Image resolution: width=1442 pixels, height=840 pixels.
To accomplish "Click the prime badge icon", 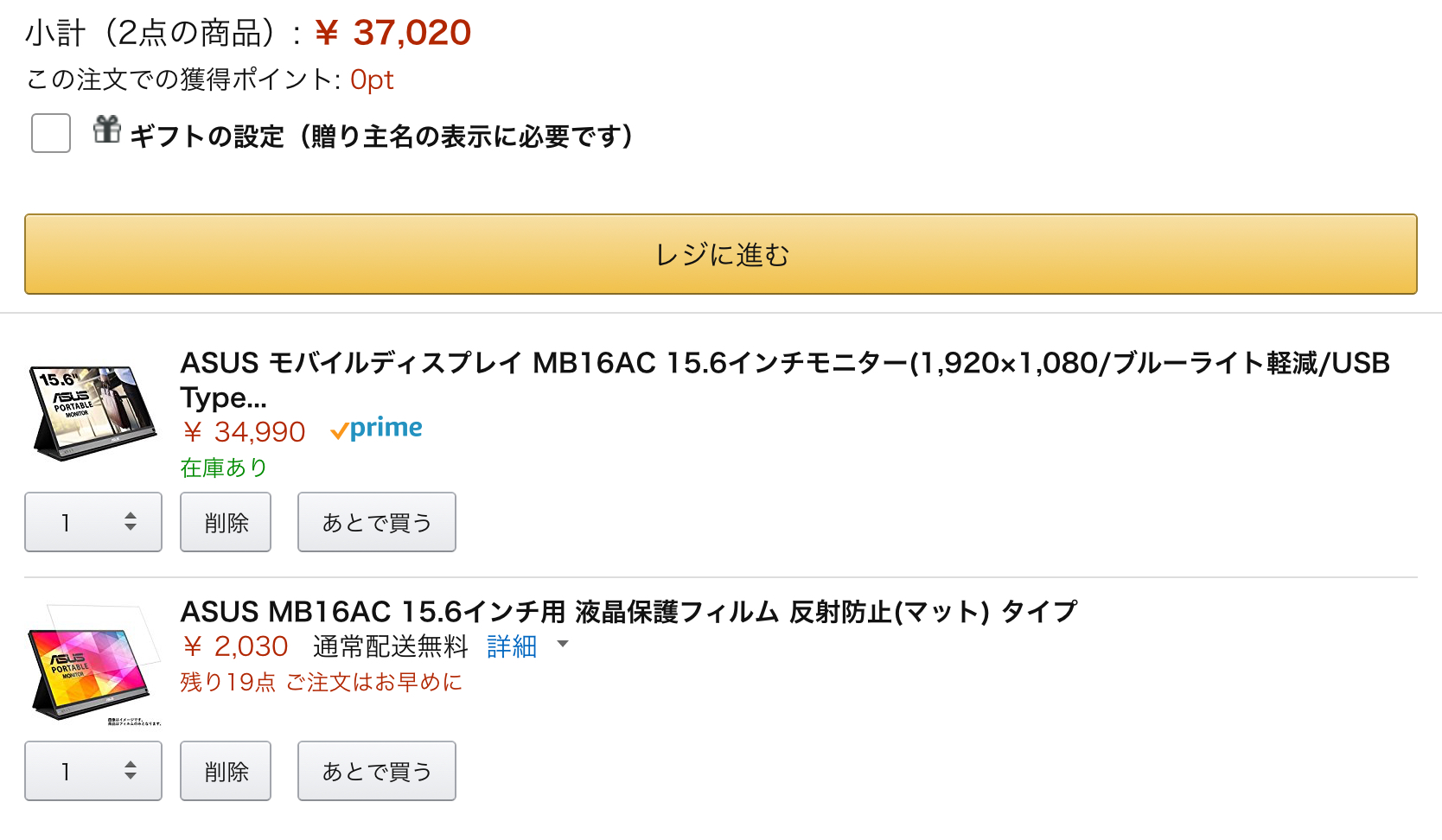I will click(x=377, y=429).
